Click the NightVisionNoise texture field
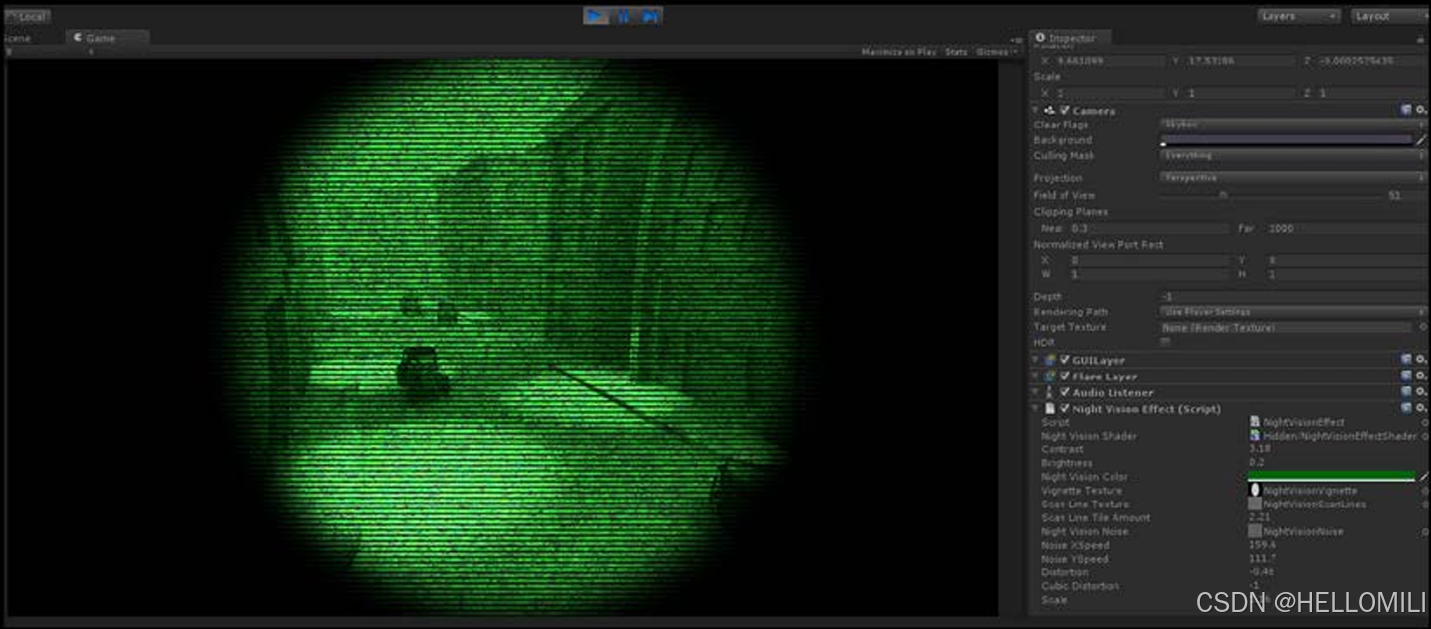The width and height of the screenshot is (1431, 629). click(x=1298, y=531)
